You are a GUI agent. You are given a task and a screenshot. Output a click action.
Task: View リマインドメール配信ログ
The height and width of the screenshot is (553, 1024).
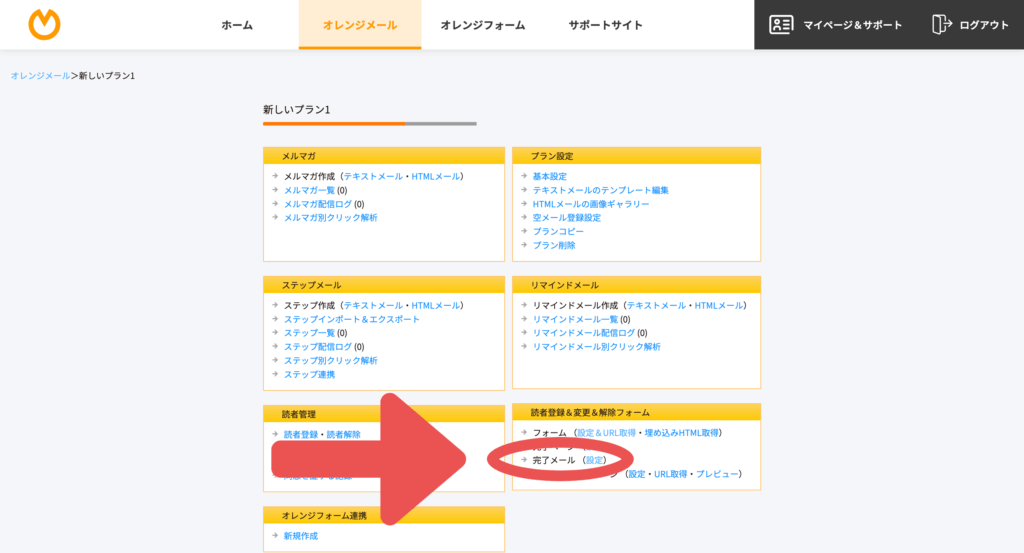[583, 333]
